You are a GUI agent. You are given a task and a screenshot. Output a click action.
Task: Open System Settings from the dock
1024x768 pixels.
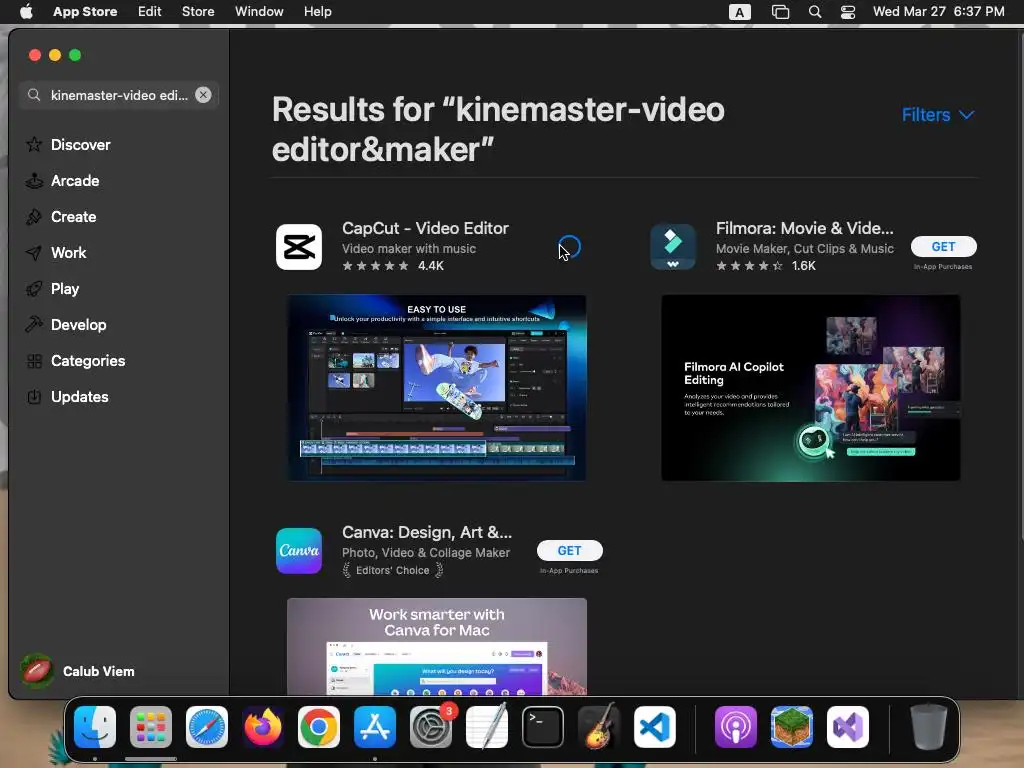click(x=431, y=727)
